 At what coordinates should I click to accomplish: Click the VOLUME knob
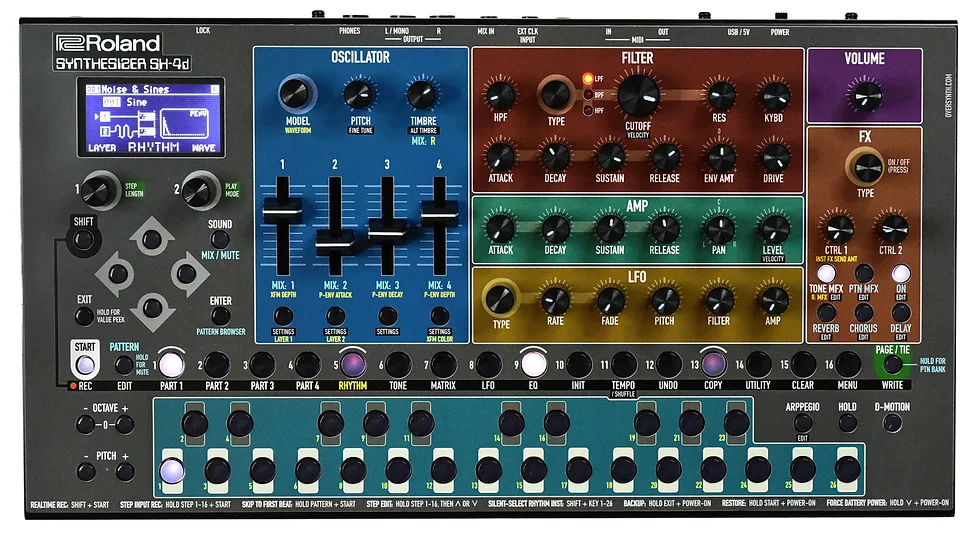point(866,96)
